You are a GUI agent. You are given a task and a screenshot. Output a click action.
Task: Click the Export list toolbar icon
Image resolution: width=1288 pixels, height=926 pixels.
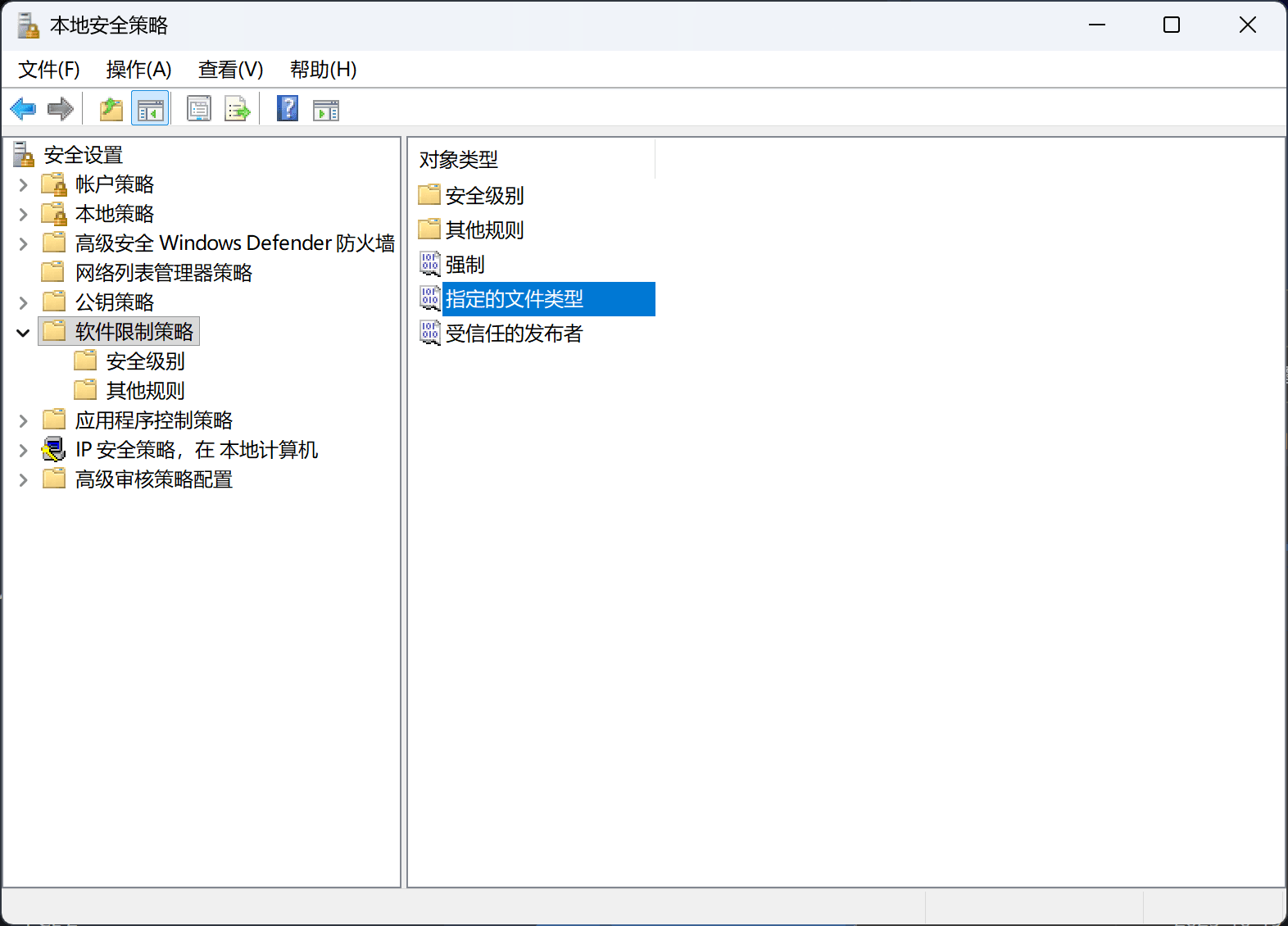tap(238, 109)
